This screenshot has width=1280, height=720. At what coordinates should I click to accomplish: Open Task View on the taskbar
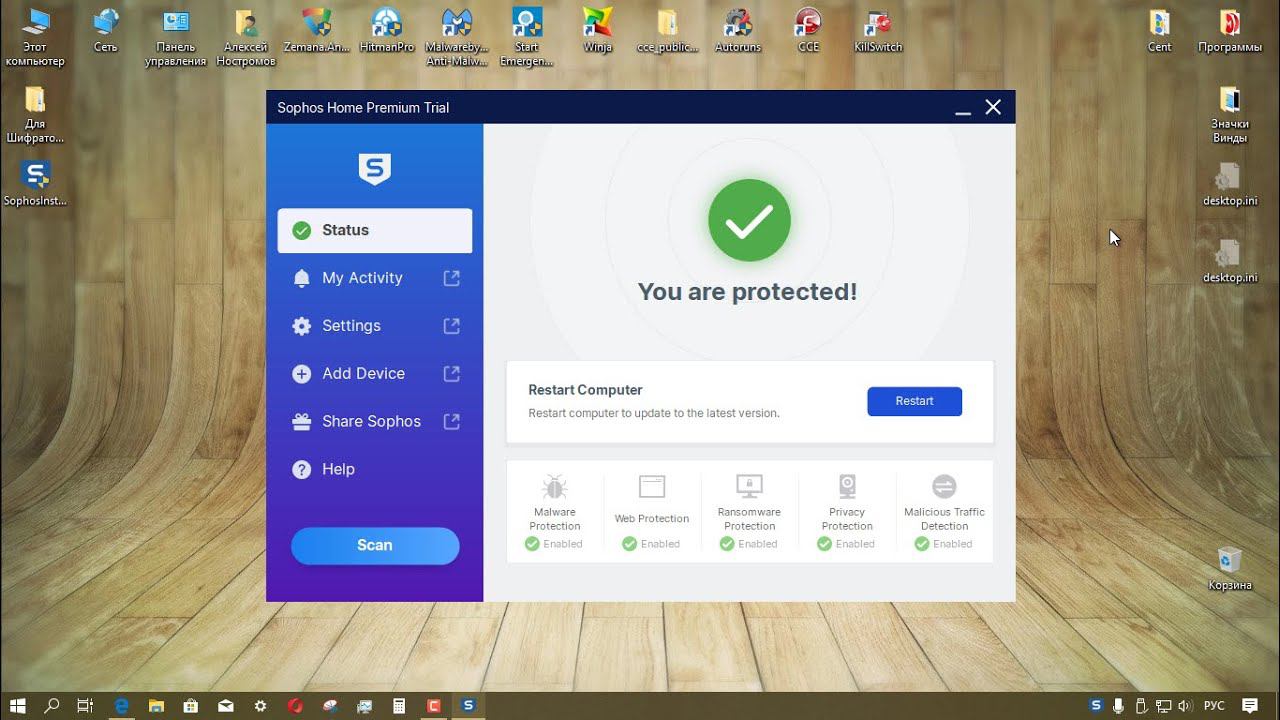[x=85, y=705]
